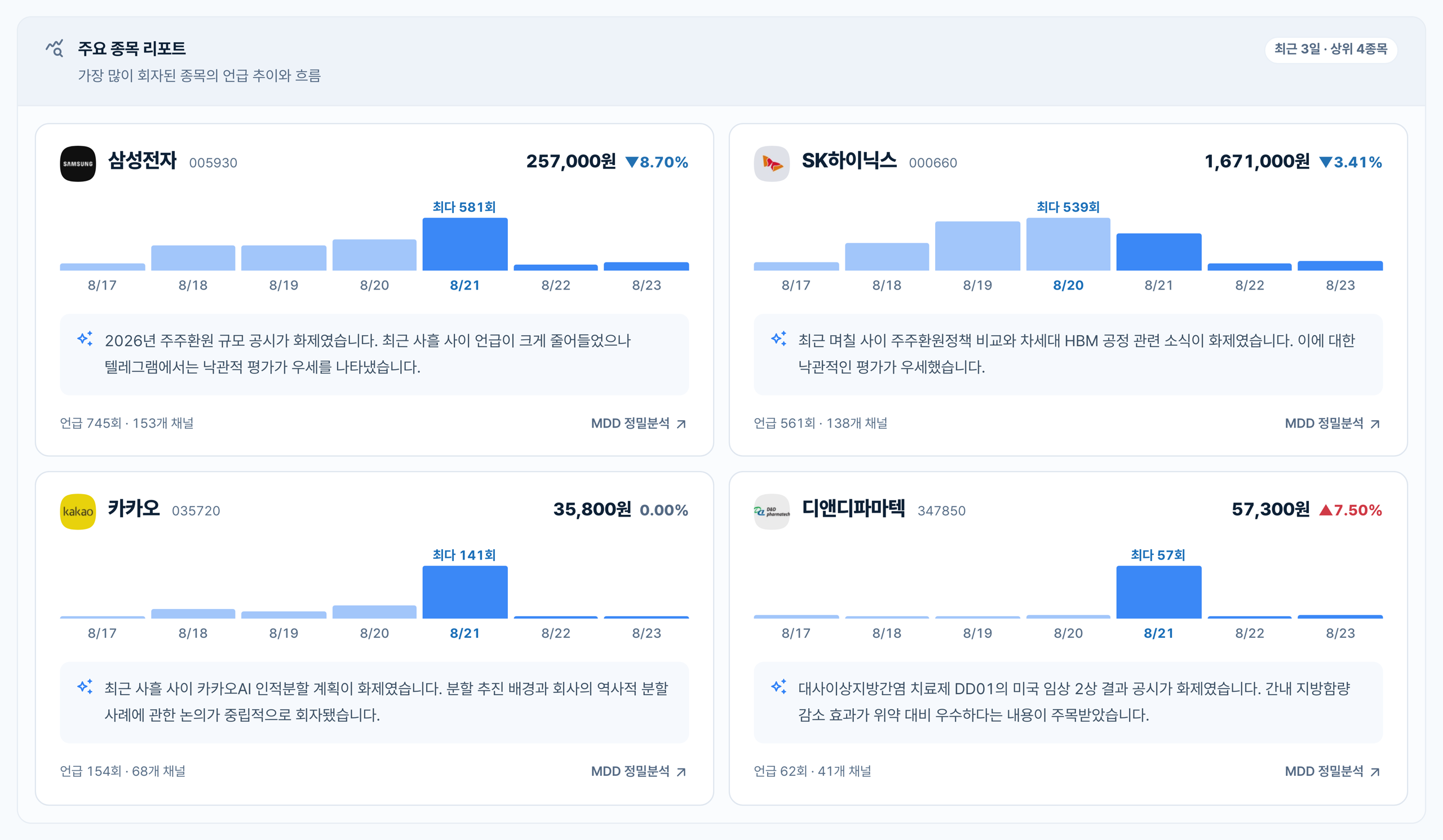The image size is (1443, 840).
Task: Click the 최다 57회 peak label
Action: point(1158,554)
